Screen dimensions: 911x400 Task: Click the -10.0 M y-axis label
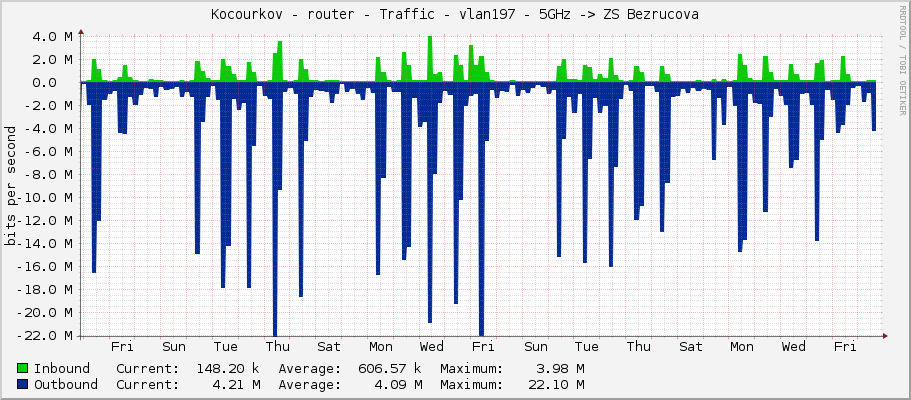pos(45,198)
